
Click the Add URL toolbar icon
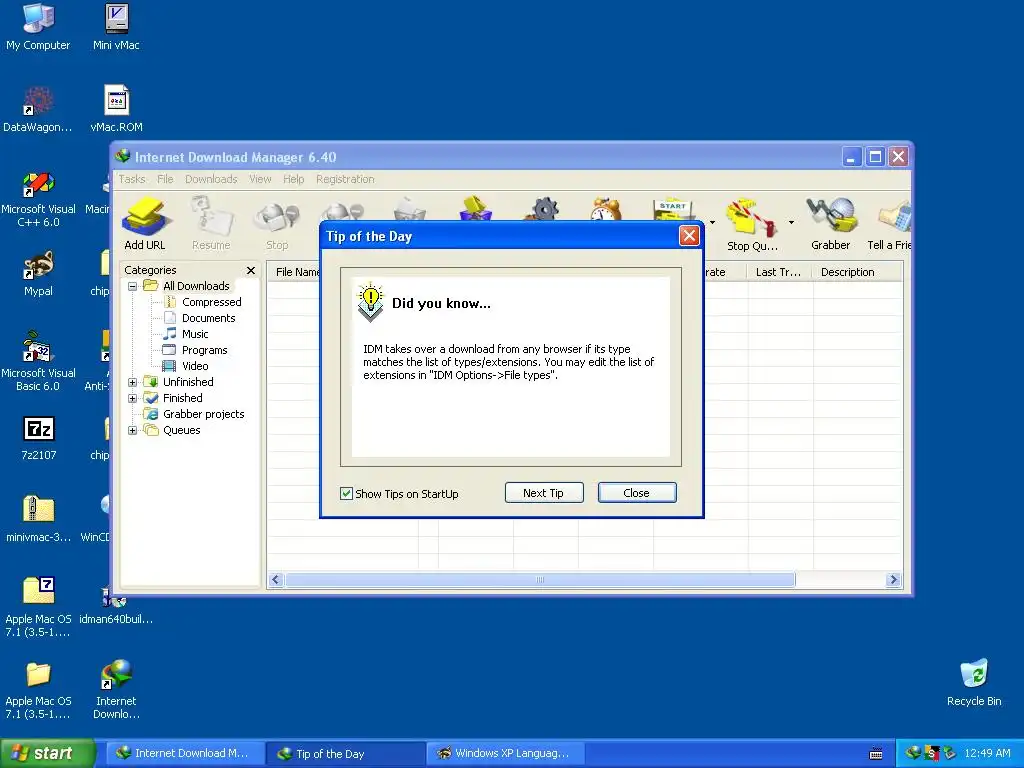[145, 224]
